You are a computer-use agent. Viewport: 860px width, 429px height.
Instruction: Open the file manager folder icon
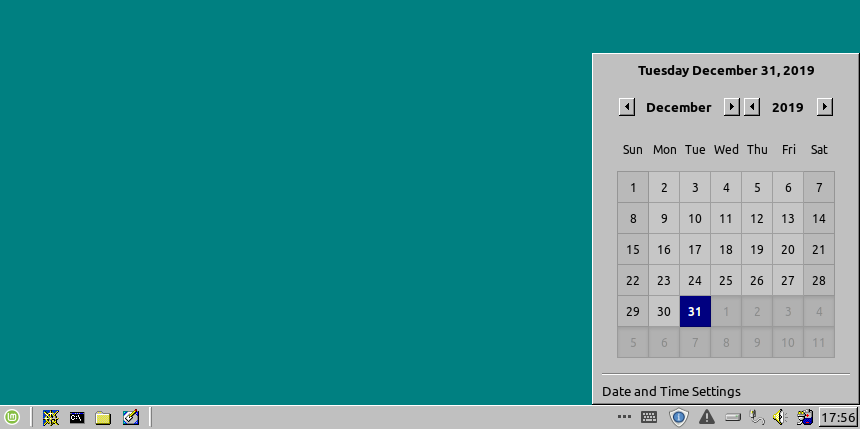coord(103,417)
